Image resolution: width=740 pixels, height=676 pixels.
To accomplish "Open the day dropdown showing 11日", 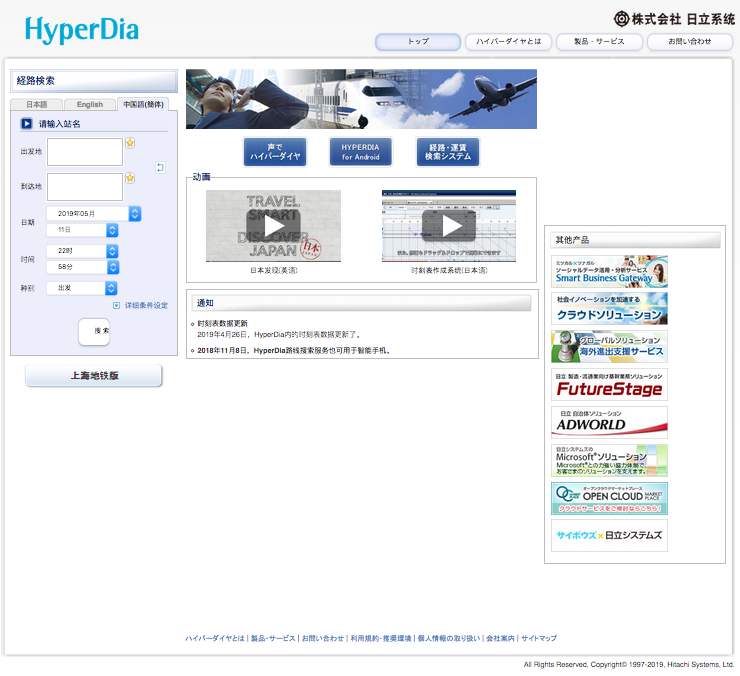I will pyautogui.click(x=82, y=230).
